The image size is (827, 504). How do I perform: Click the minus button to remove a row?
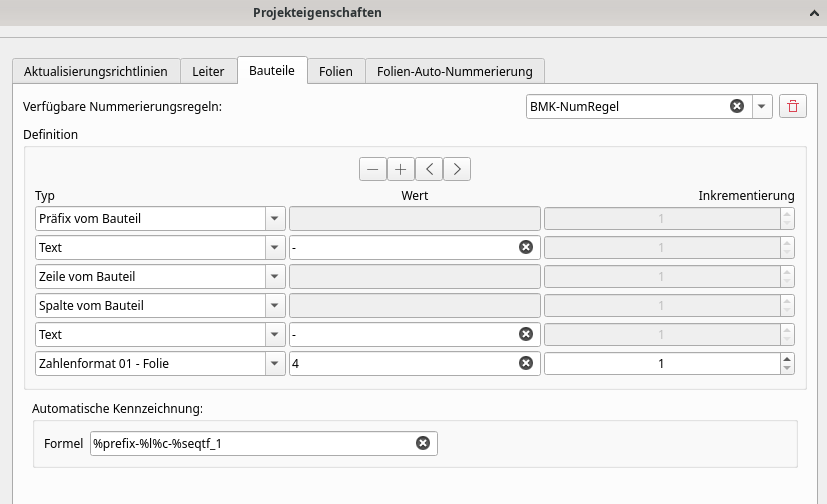[x=373, y=169]
